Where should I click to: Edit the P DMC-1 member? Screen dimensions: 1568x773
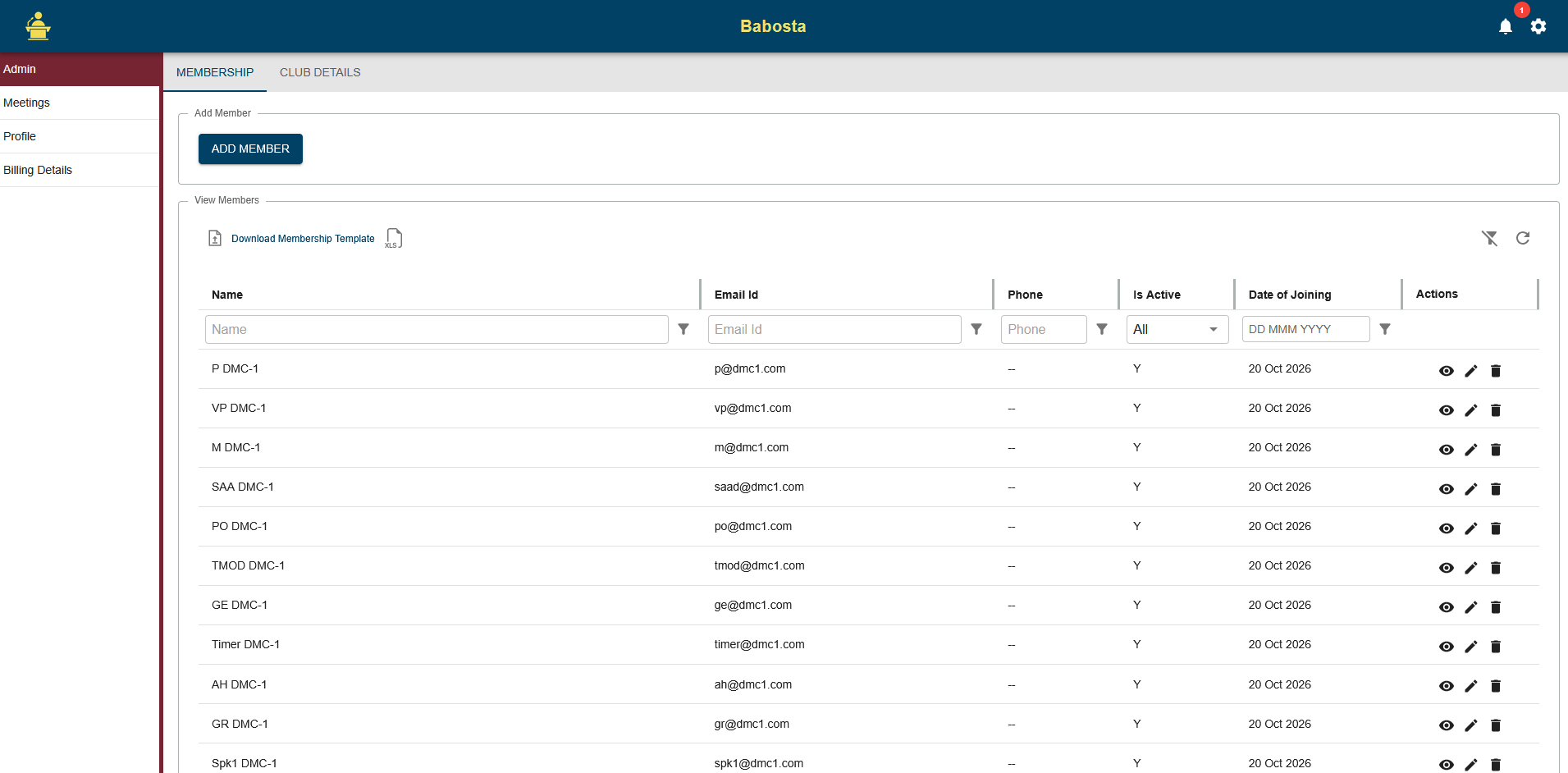pyautogui.click(x=1471, y=371)
